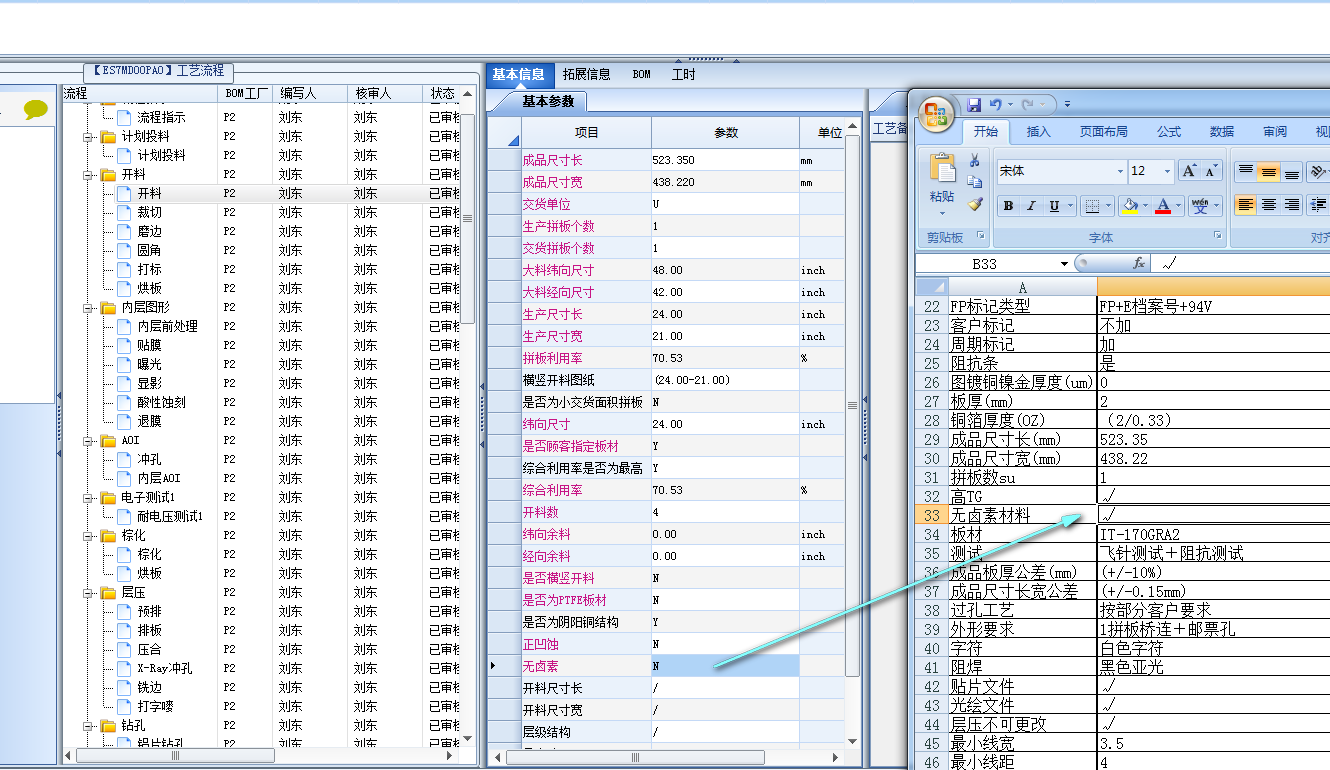
Task: Switch to the 数据 ribbon tab
Action: pyautogui.click(x=1222, y=131)
